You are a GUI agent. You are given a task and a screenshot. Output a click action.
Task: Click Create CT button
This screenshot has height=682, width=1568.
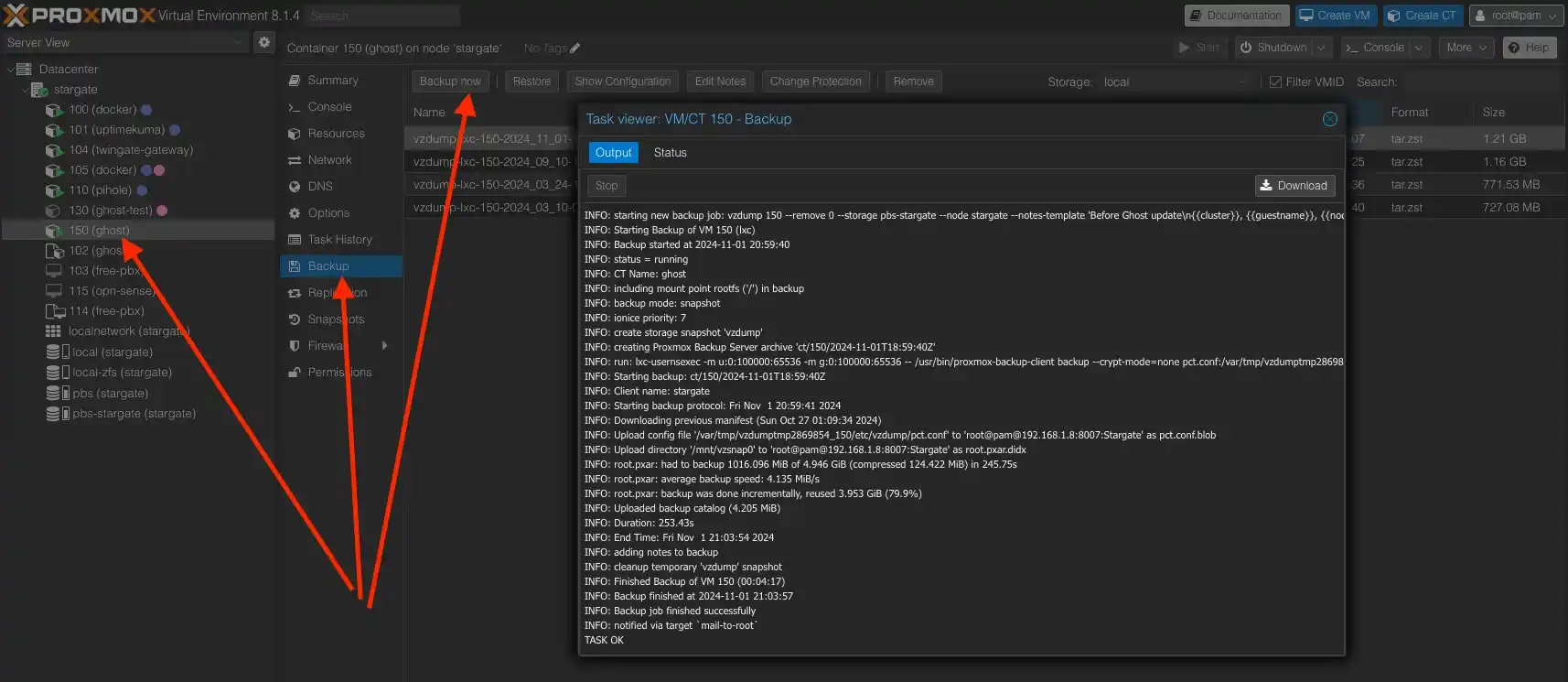[1423, 16]
